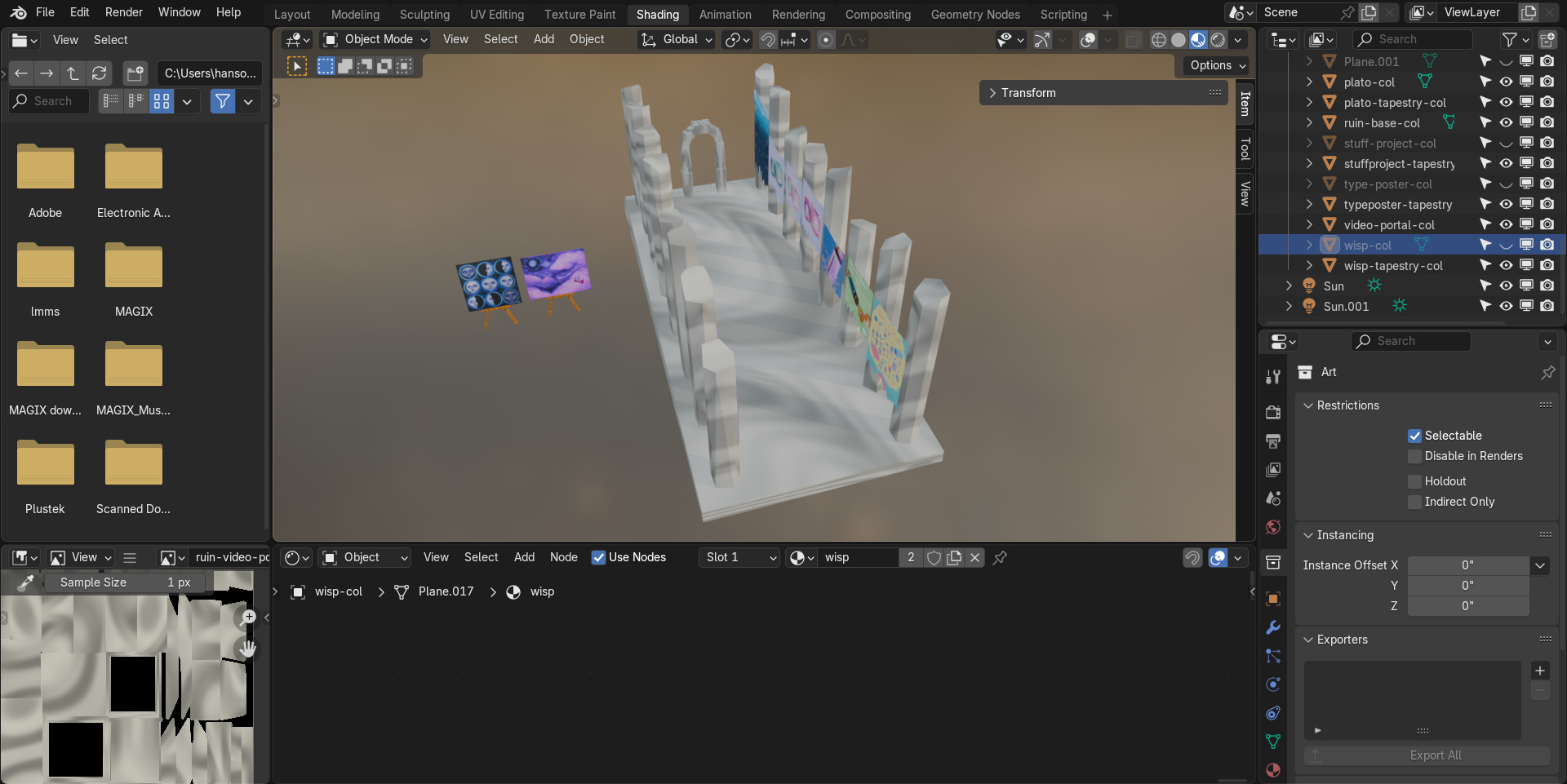Switch to the Geometry Nodes workspace tab
Viewport: 1567px width, 784px height.
tap(975, 15)
